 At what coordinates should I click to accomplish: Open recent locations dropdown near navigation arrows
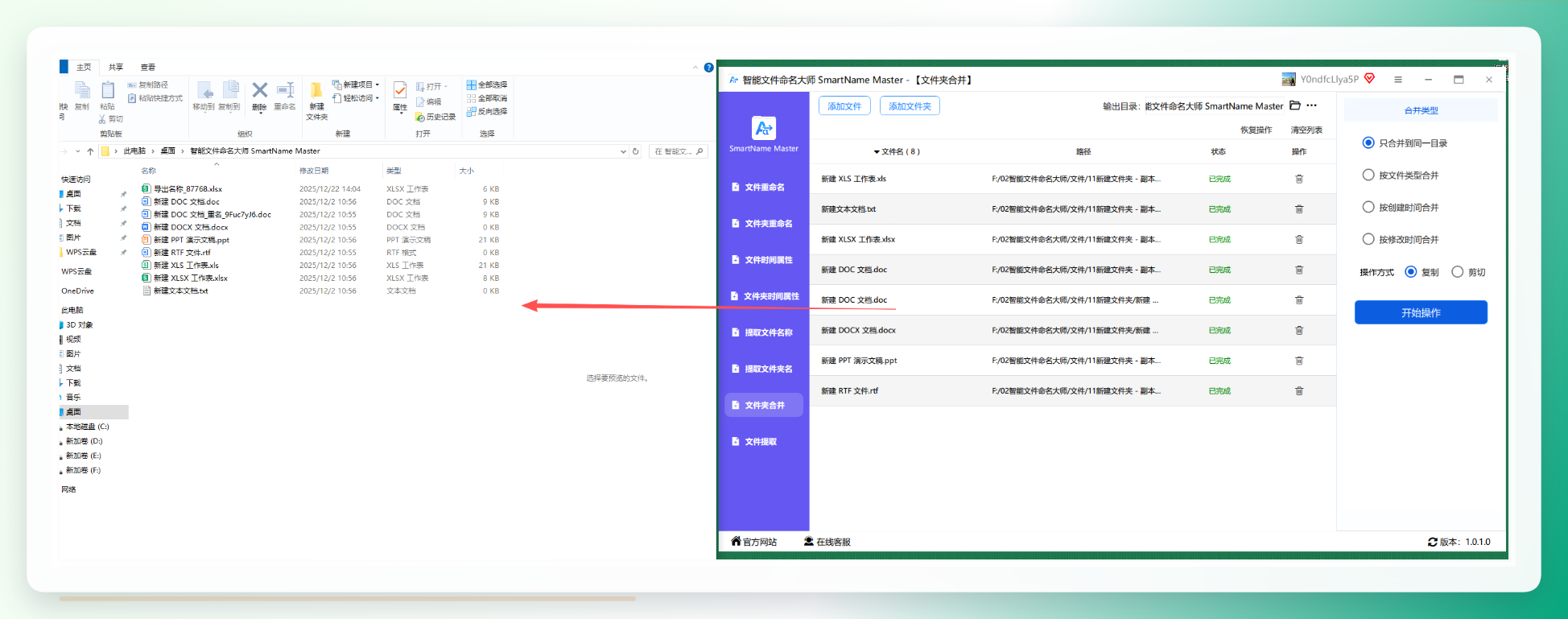coord(78,151)
